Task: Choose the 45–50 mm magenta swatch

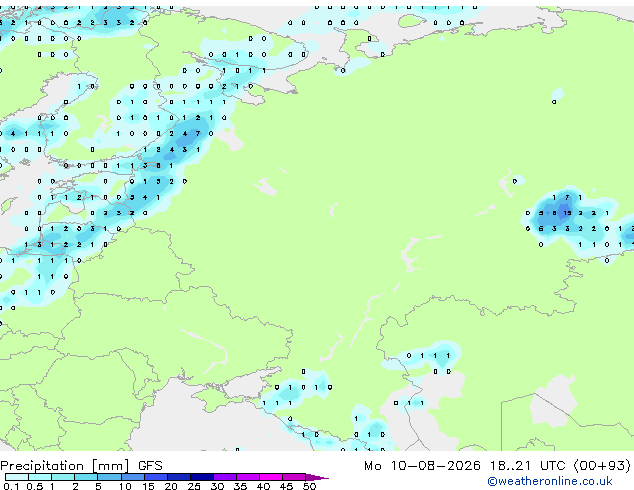Action: (294, 477)
